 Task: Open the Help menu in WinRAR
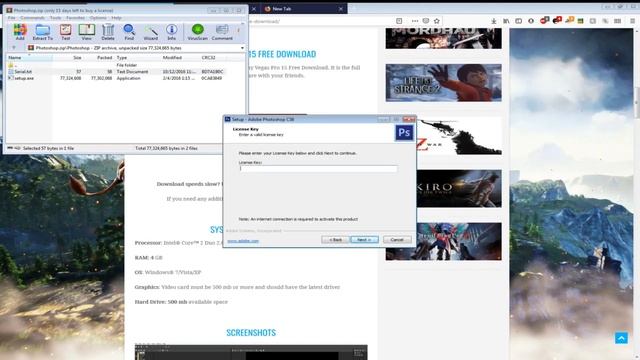tap(116, 18)
